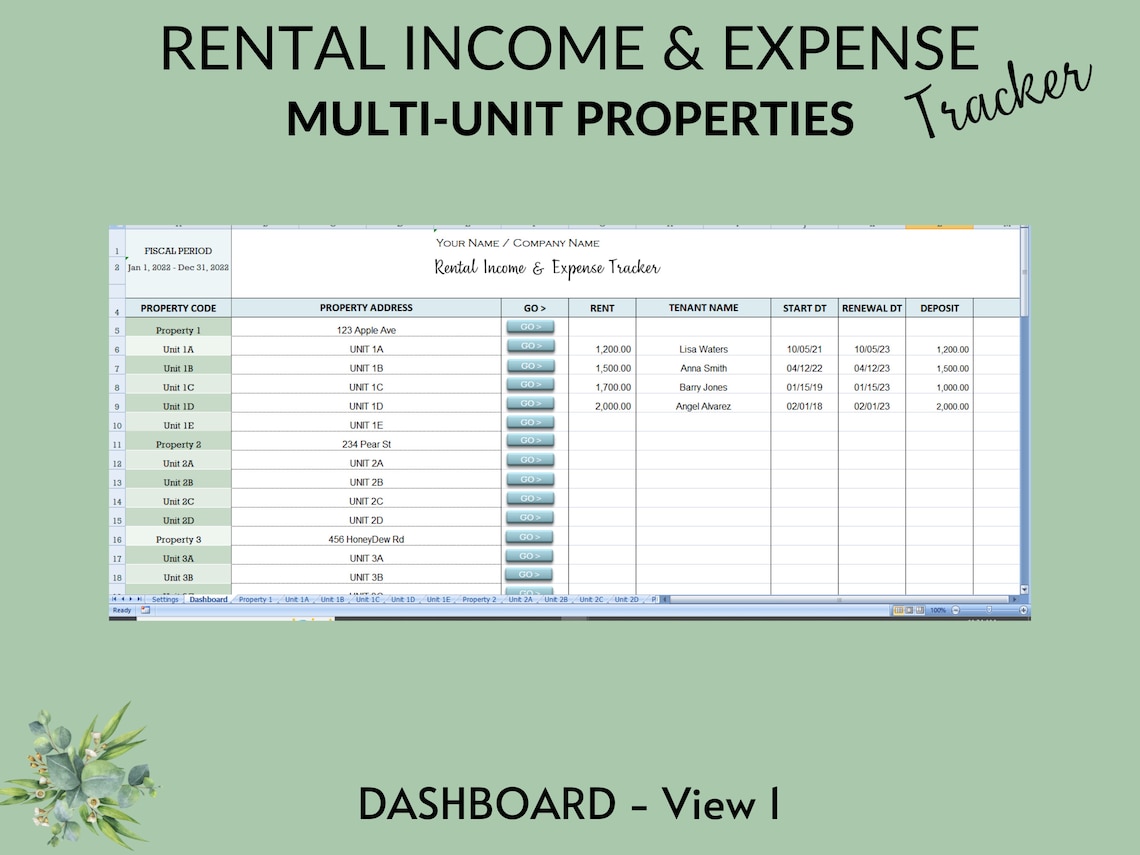Click the previous sheet navigation arrow
This screenshot has width=1140, height=855.
(122, 598)
